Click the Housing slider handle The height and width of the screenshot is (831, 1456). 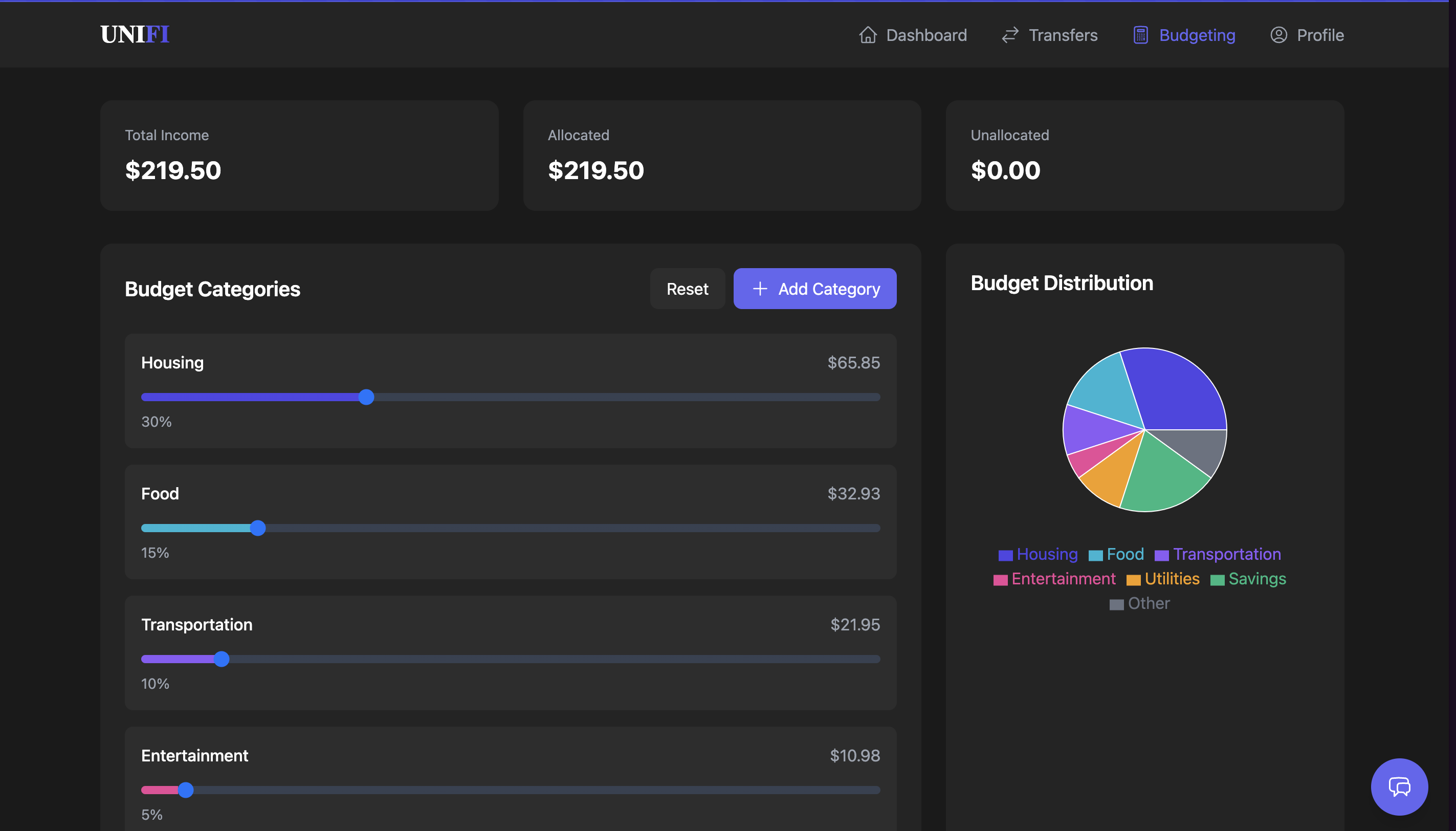[x=366, y=397]
